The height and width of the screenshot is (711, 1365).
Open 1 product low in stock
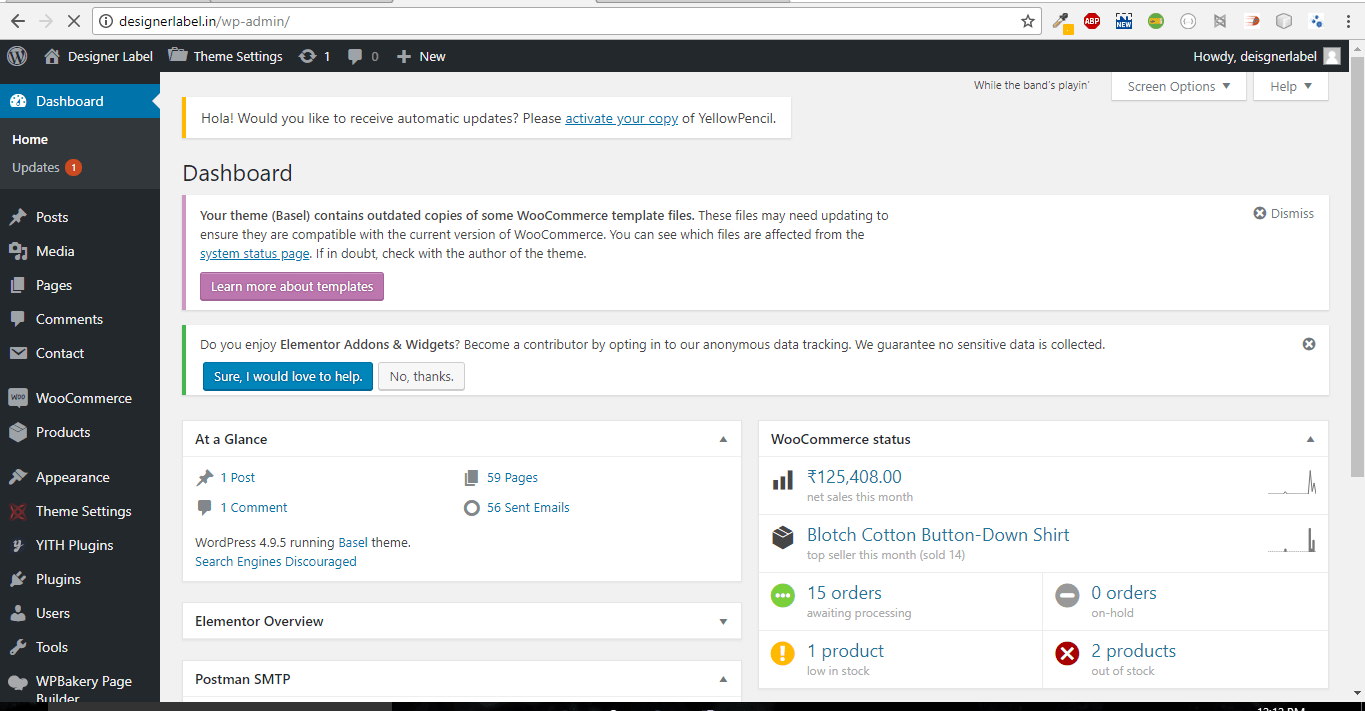(x=845, y=651)
